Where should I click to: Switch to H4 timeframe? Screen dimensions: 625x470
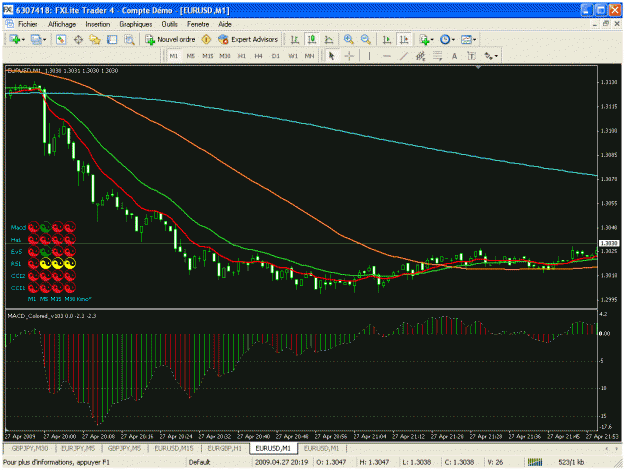pos(258,56)
